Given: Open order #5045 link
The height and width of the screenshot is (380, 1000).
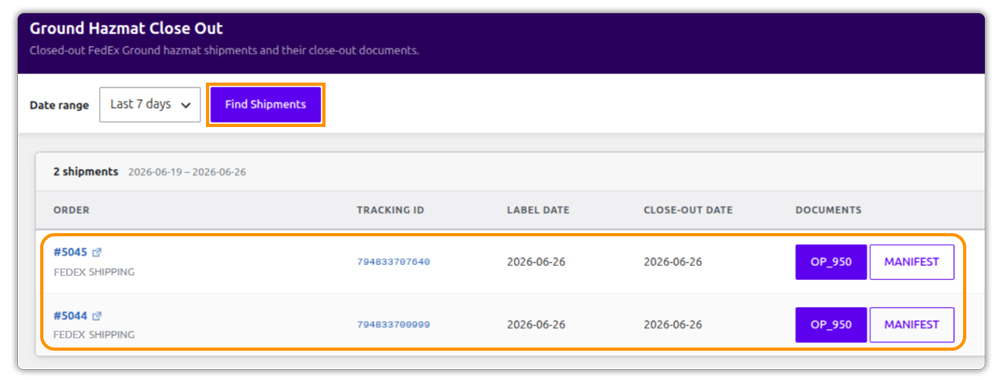Looking at the screenshot, I should 70,252.
